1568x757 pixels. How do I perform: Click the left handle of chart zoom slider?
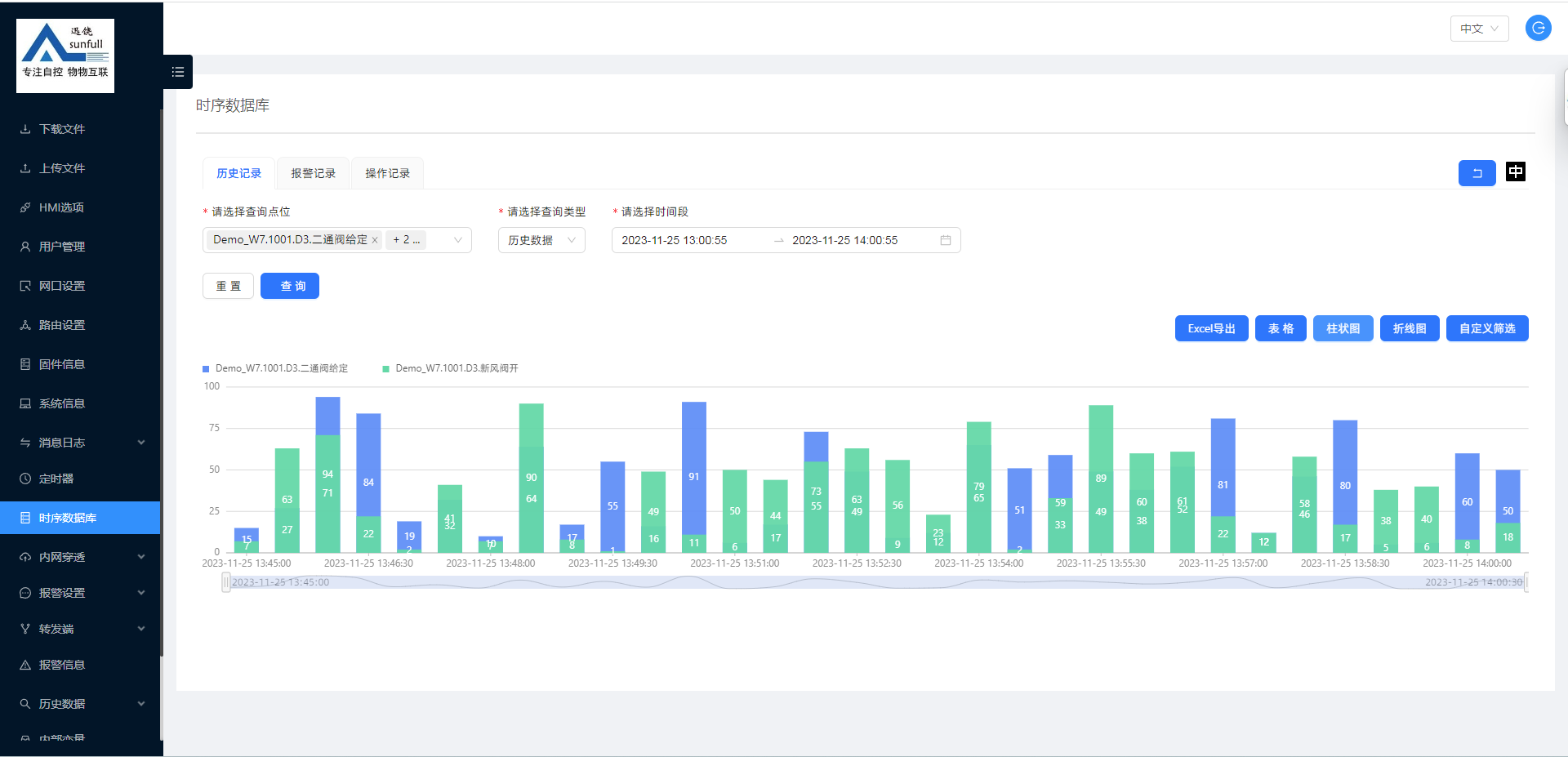pyautogui.click(x=225, y=582)
